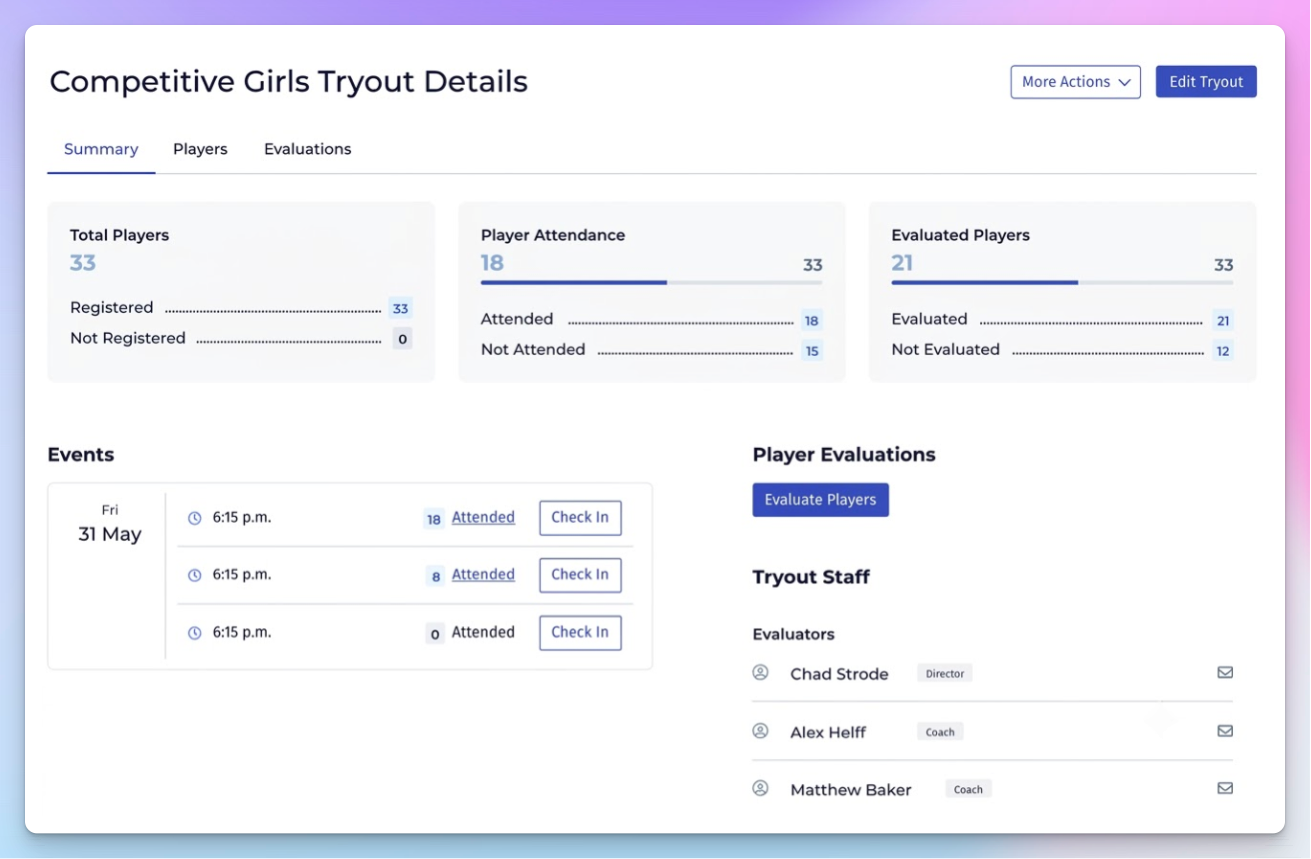1311x859 pixels.
Task: Click the Evaluated Players progress bar
Action: click(1062, 283)
